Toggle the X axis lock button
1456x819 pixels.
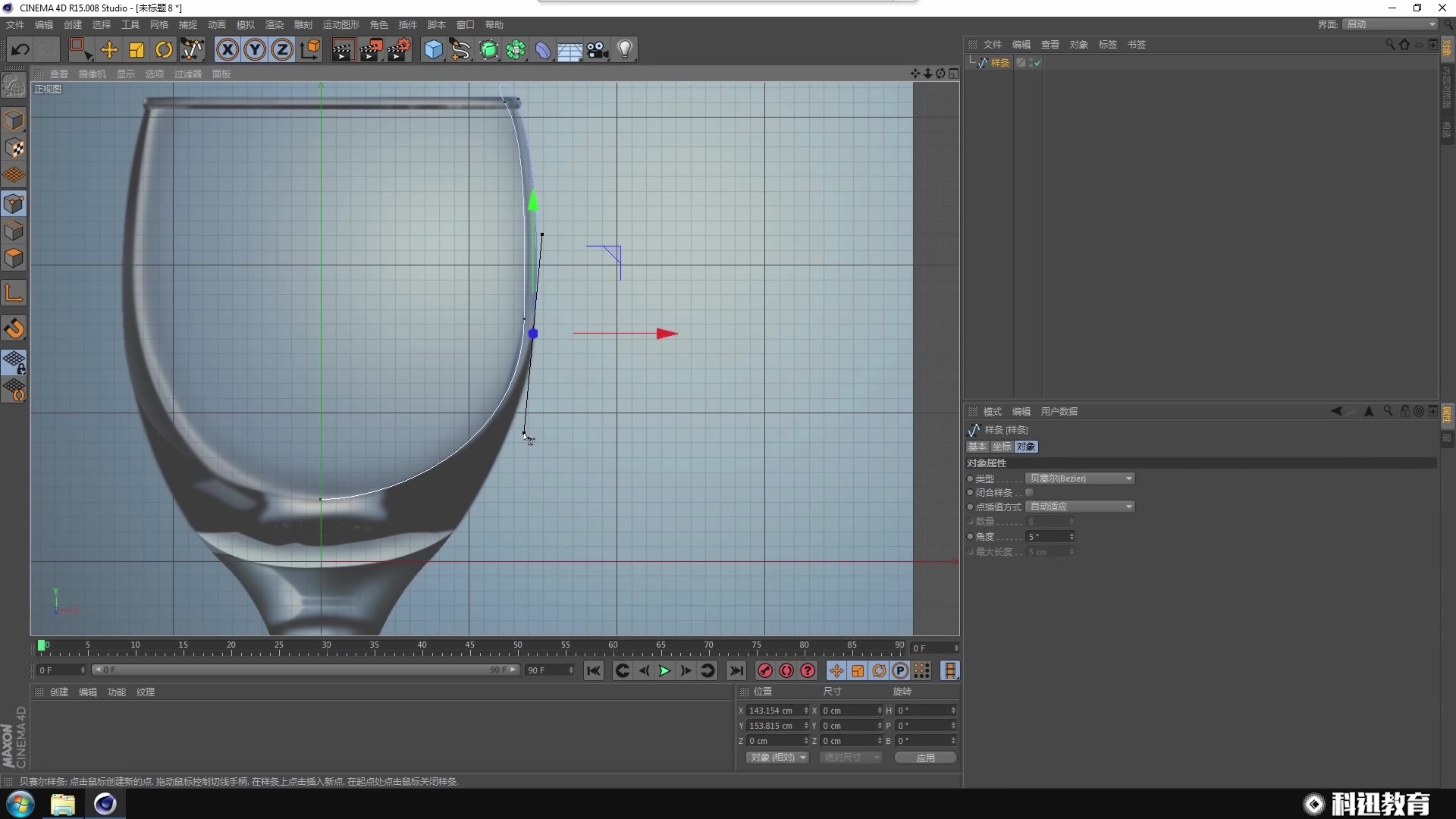[x=227, y=49]
